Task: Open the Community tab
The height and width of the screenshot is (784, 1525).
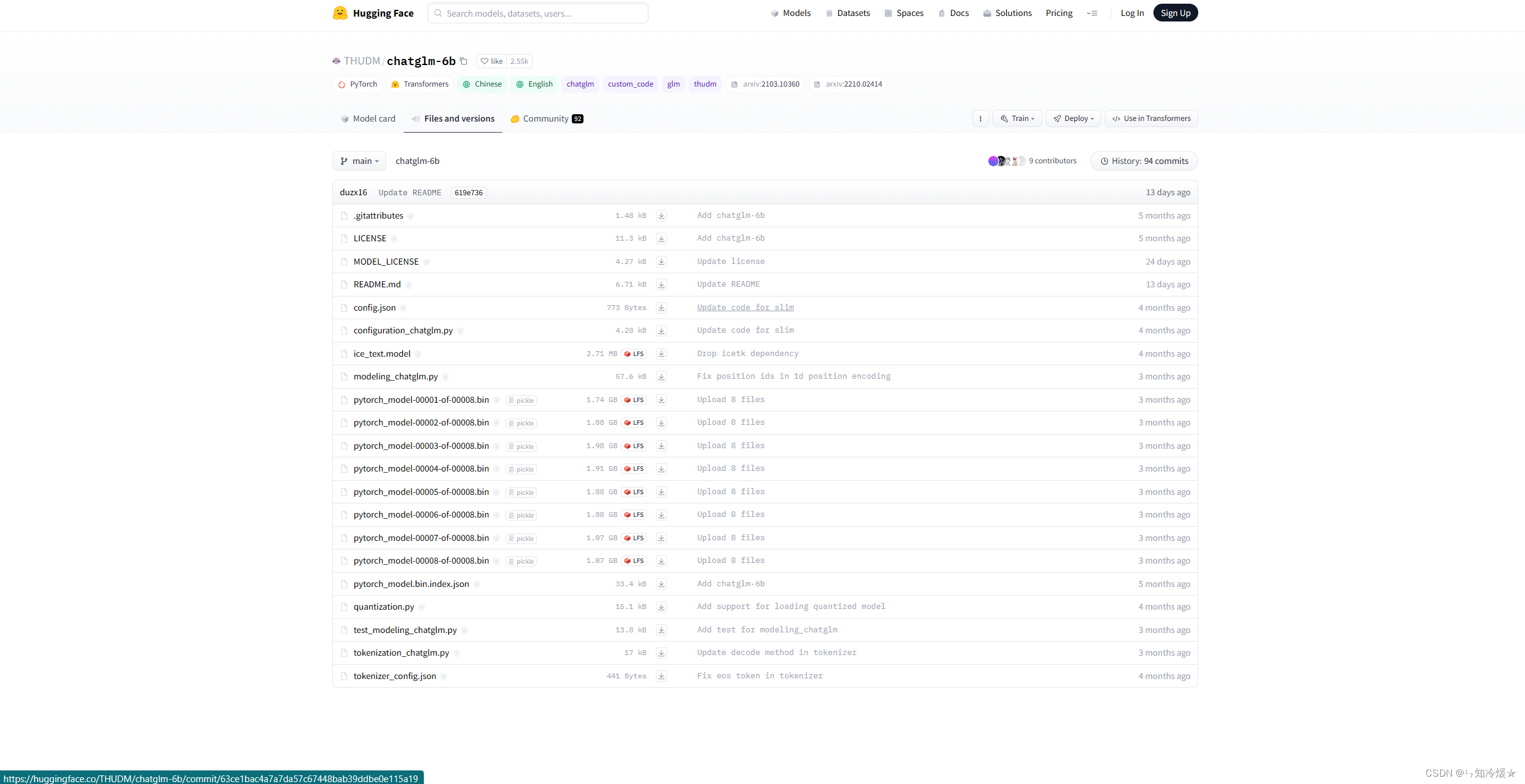Action: tap(546, 118)
